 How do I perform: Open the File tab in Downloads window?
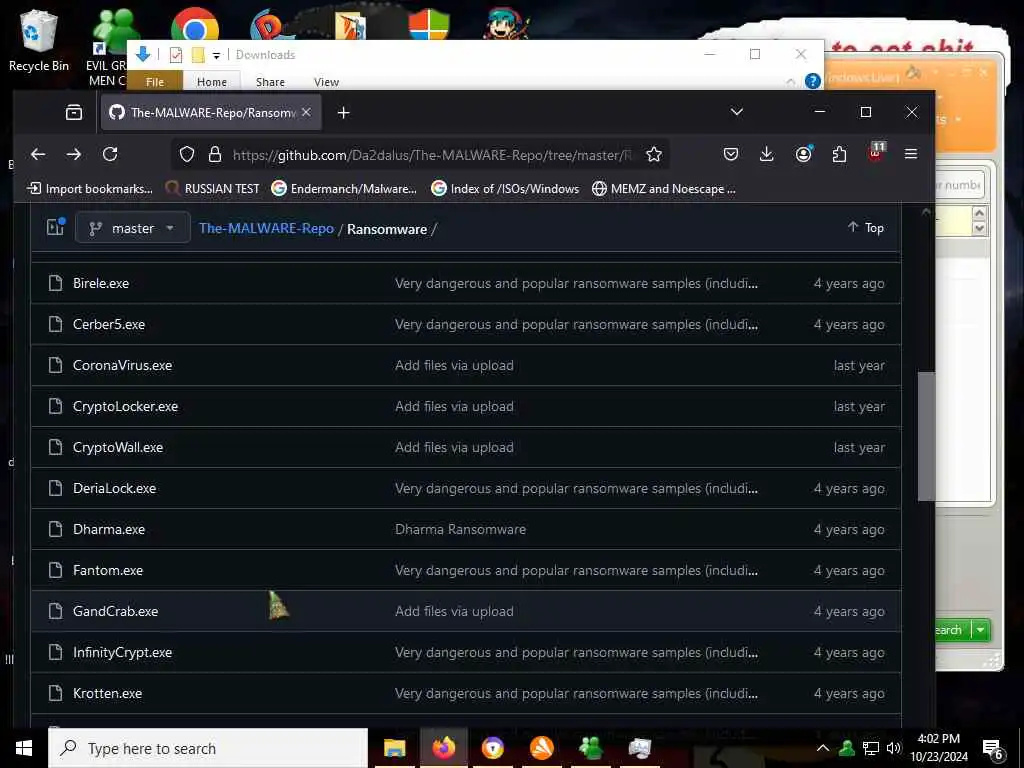155,82
